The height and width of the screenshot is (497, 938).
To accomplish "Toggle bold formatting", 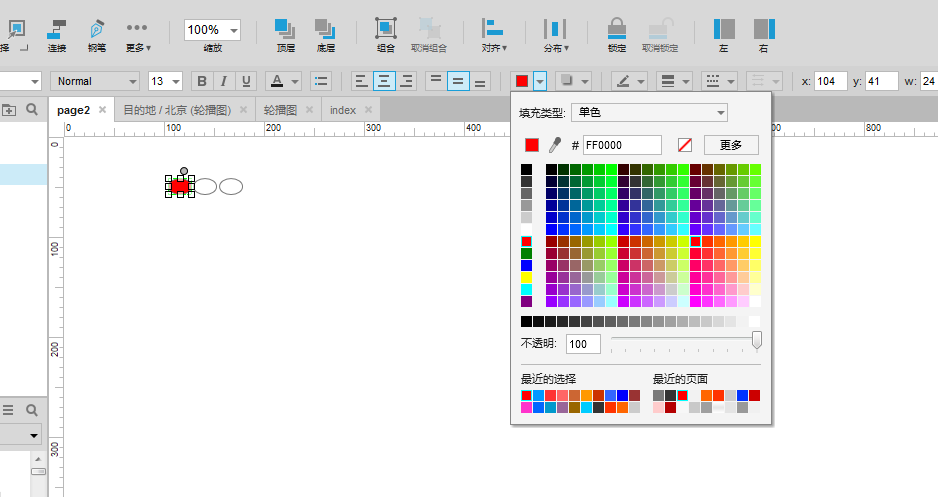I will point(202,81).
